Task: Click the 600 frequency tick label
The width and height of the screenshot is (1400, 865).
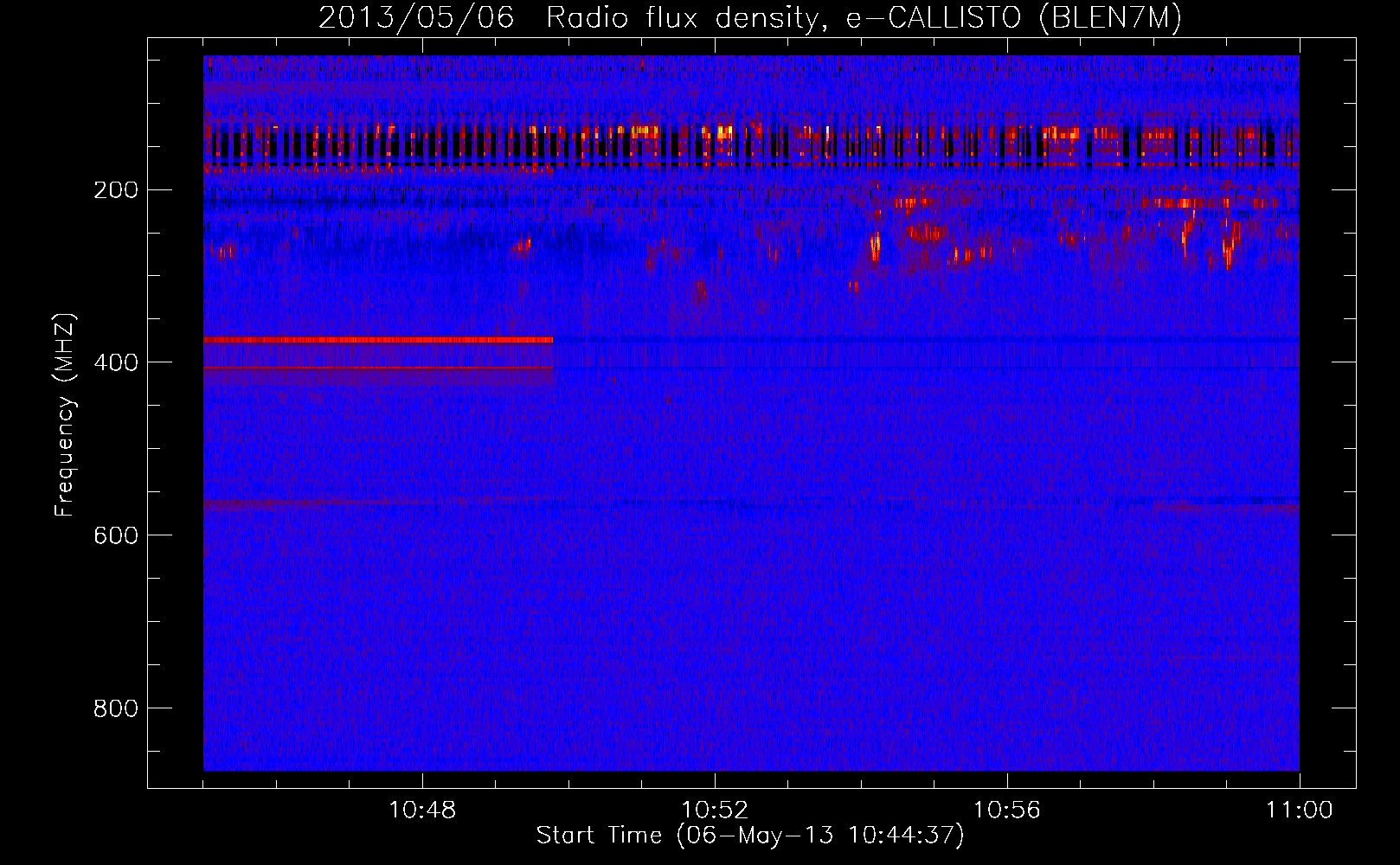Action: 115,535
